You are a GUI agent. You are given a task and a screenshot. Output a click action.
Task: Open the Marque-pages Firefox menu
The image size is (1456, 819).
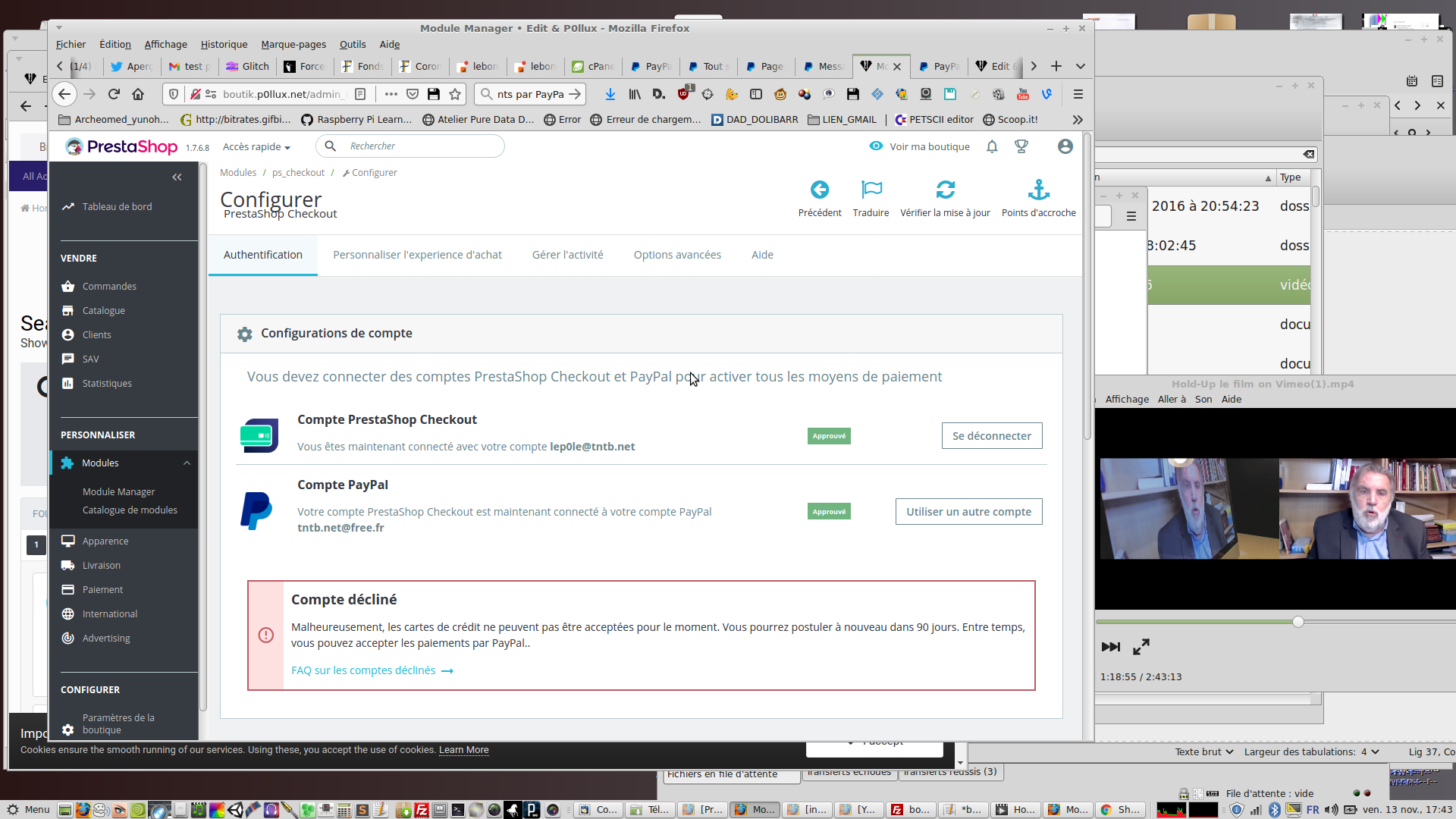click(293, 45)
